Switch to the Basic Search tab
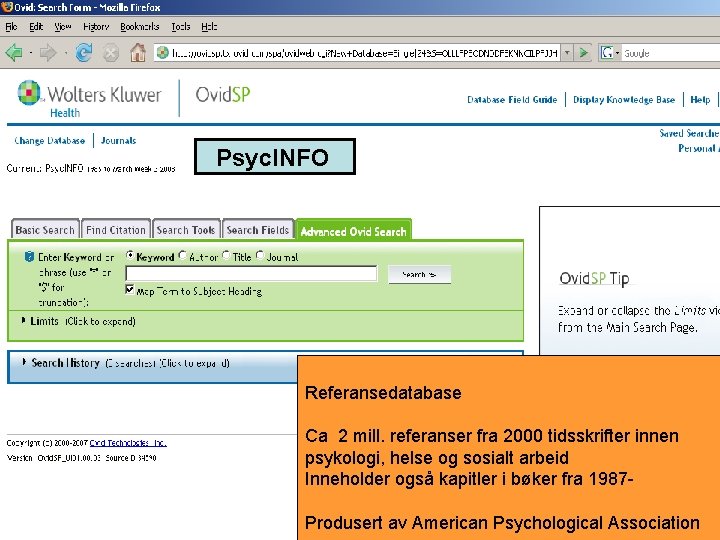 [45, 230]
